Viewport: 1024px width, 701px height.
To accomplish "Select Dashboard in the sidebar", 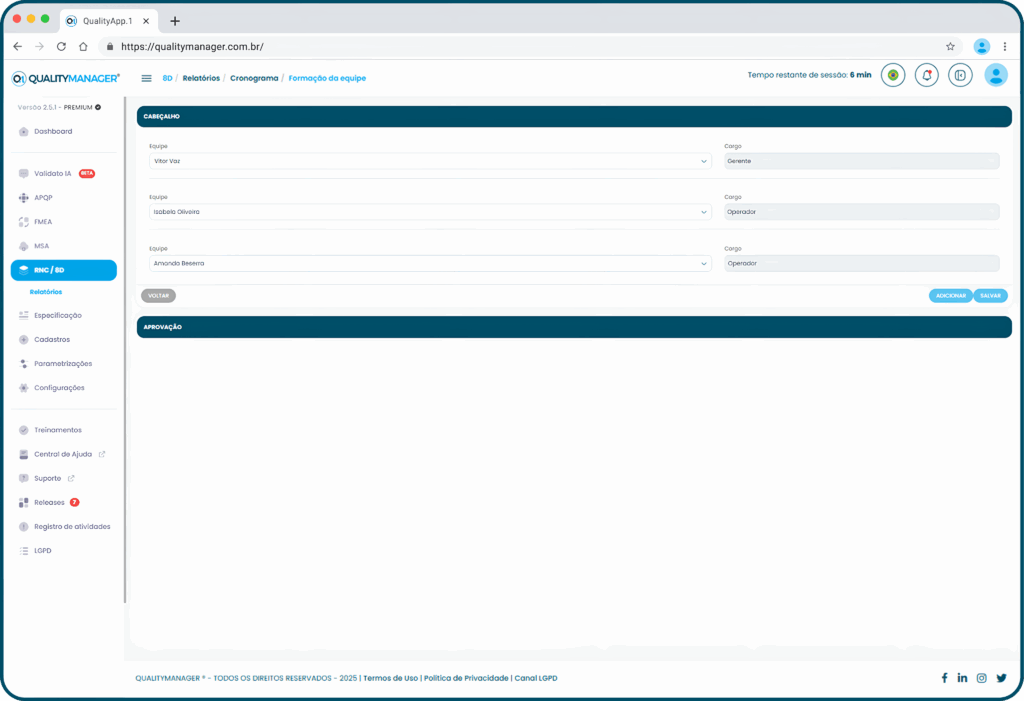I will [52, 131].
